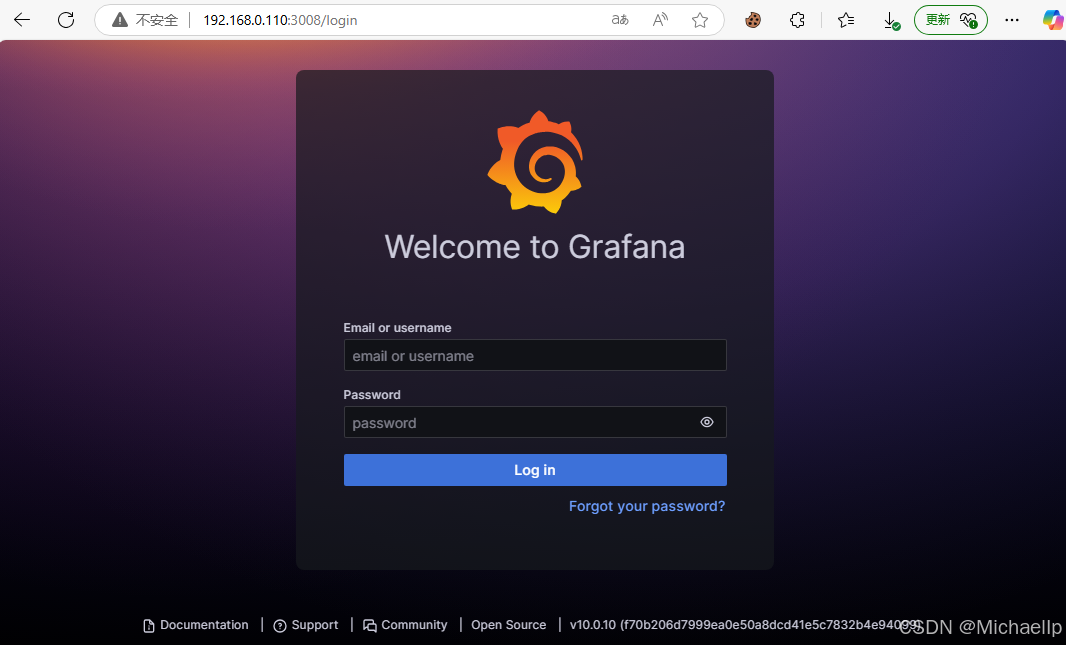This screenshot has width=1066, height=645.
Task: Open the Community footer link
Action: click(405, 625)
